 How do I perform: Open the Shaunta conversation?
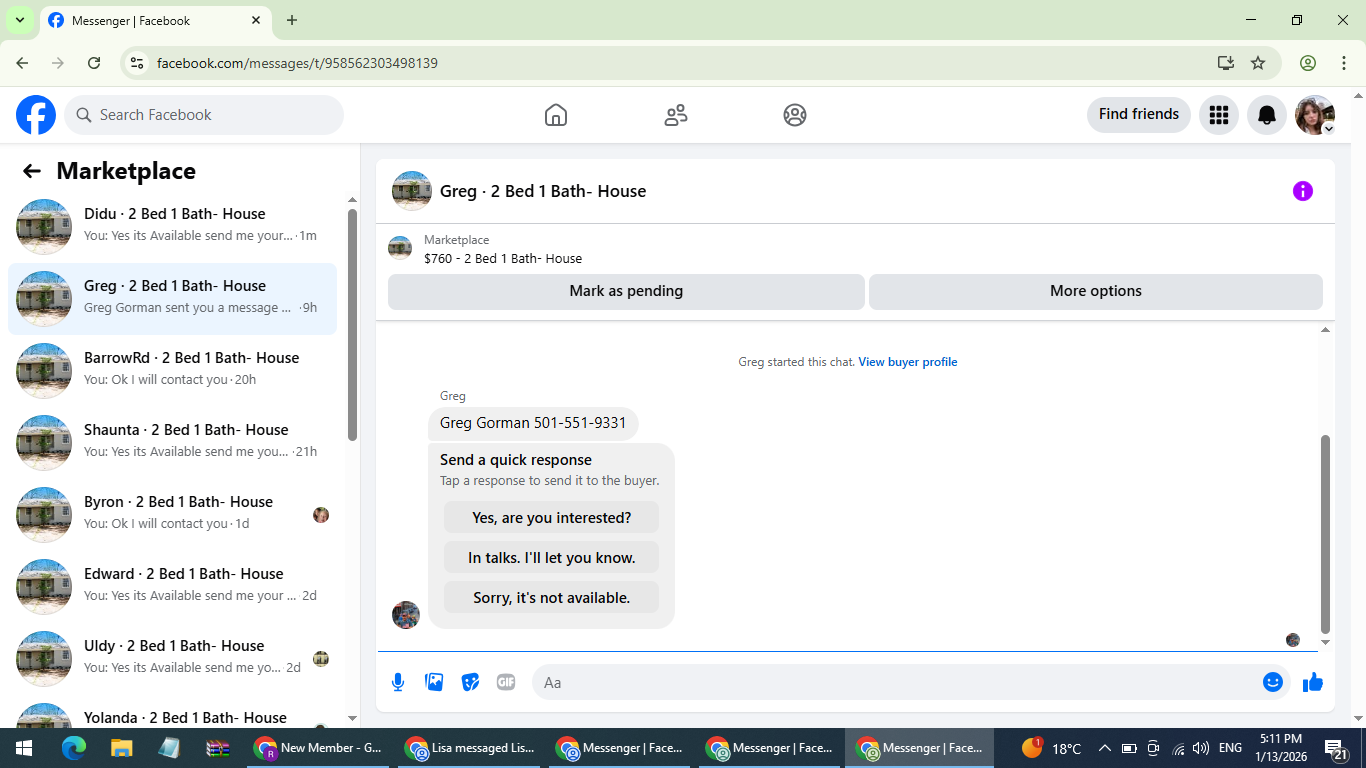pyautogui.click(x=172, y=443)
